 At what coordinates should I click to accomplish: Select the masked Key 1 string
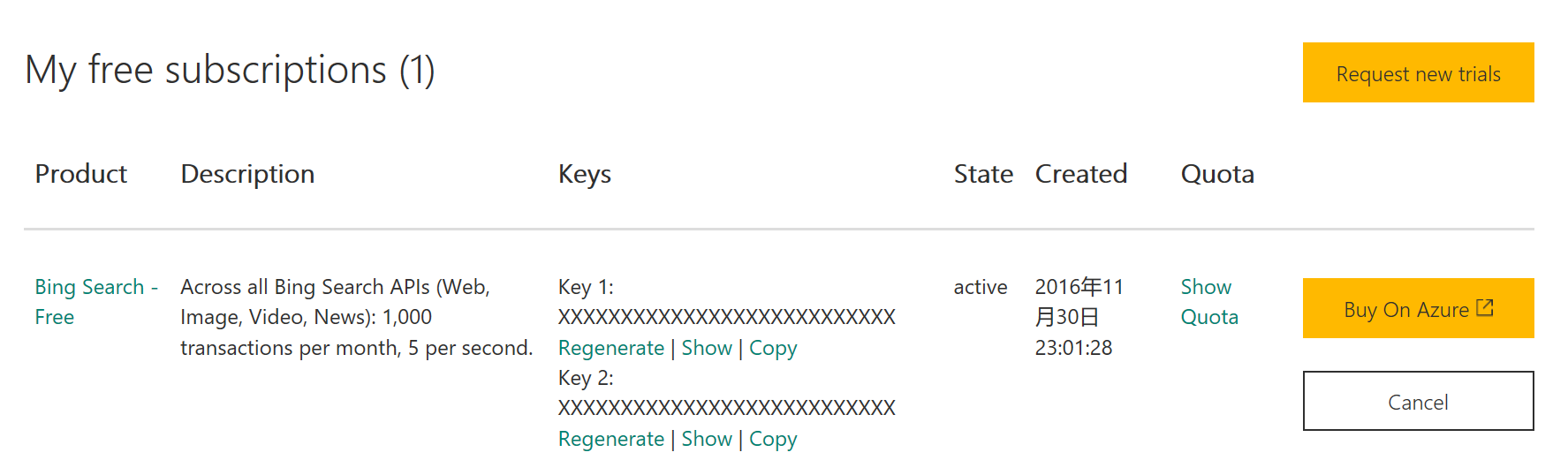(727, 317)
